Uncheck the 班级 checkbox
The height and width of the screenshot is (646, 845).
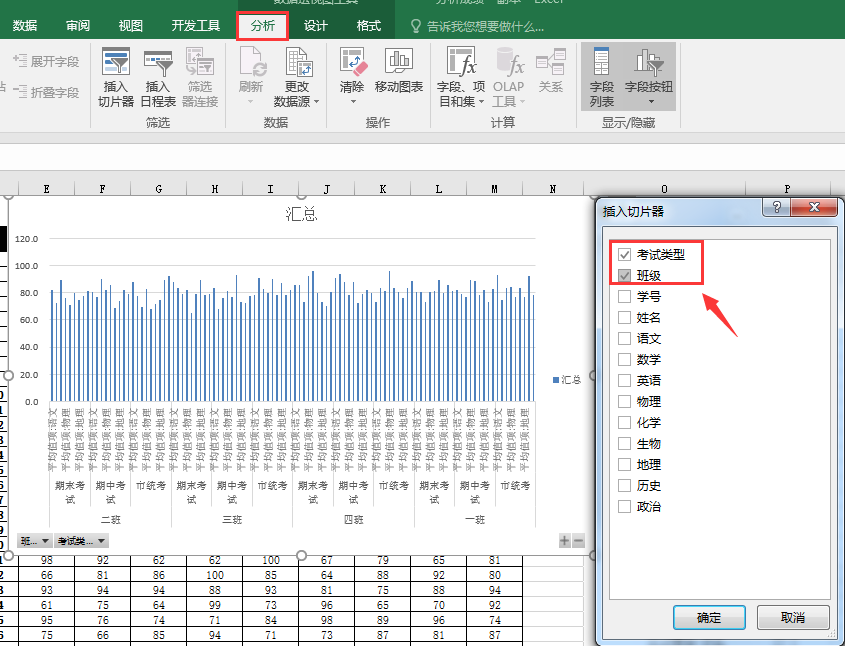pyautogui.click(x=625, y=275)
